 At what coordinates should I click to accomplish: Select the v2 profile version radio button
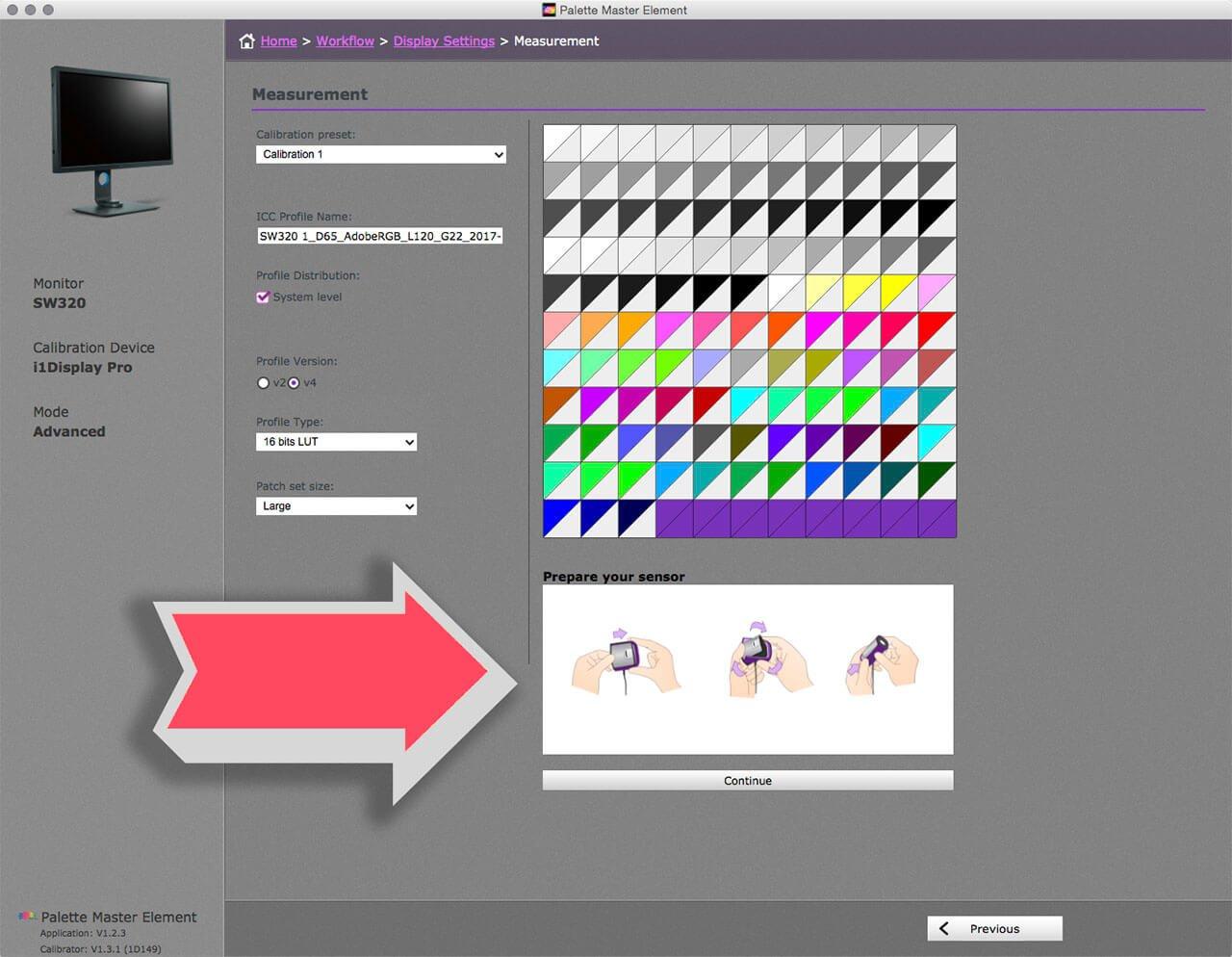click(x=263, y=382)
